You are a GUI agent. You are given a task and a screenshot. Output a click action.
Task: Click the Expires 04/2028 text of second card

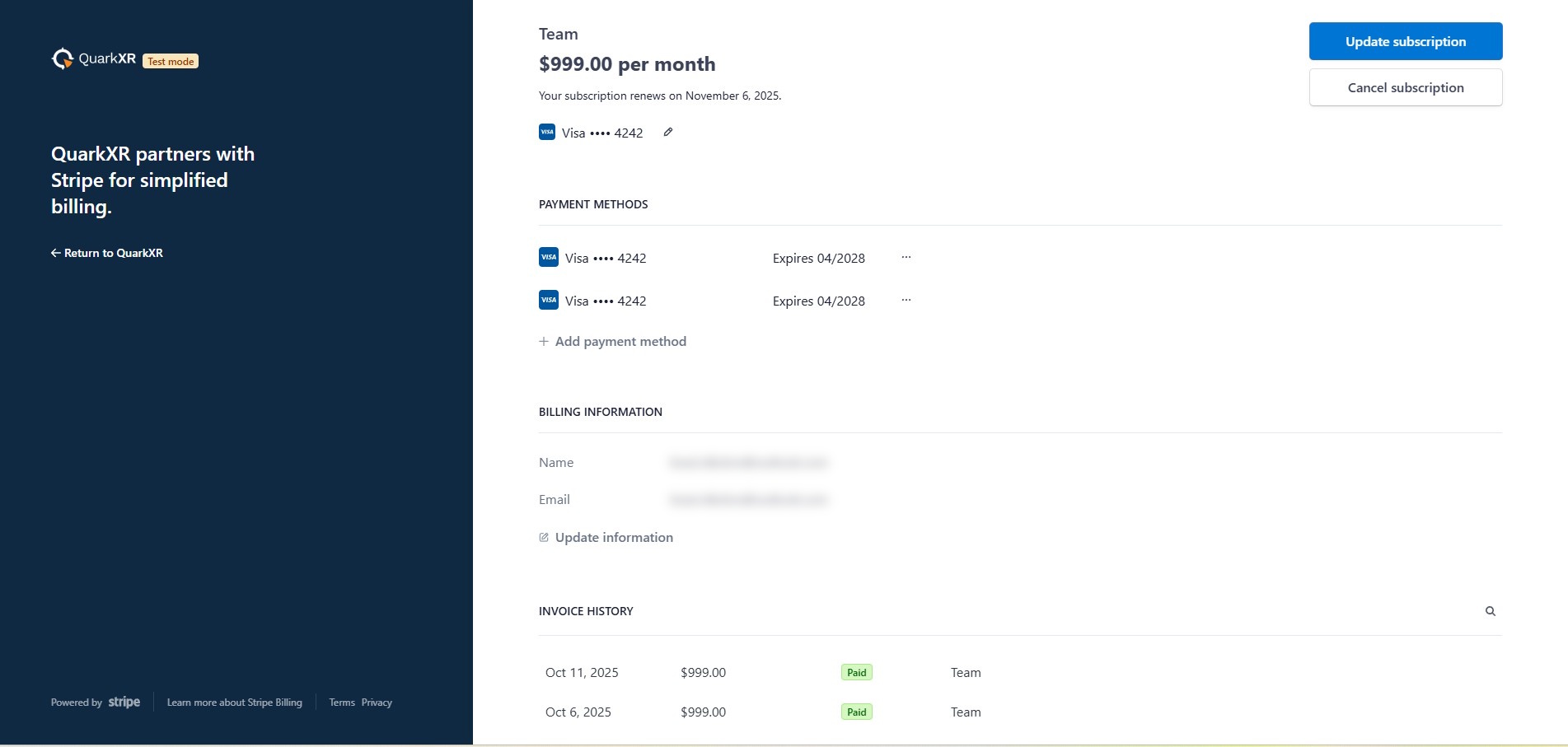point(819,301)
